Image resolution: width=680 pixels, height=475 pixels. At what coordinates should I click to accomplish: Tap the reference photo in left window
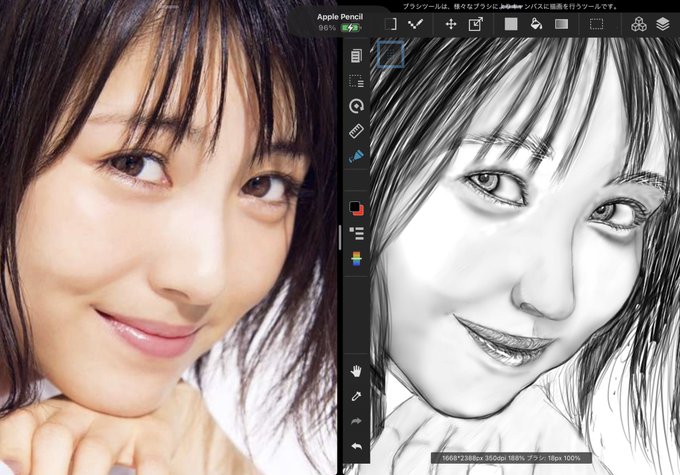pyautogui.click(x=168, y=238)
